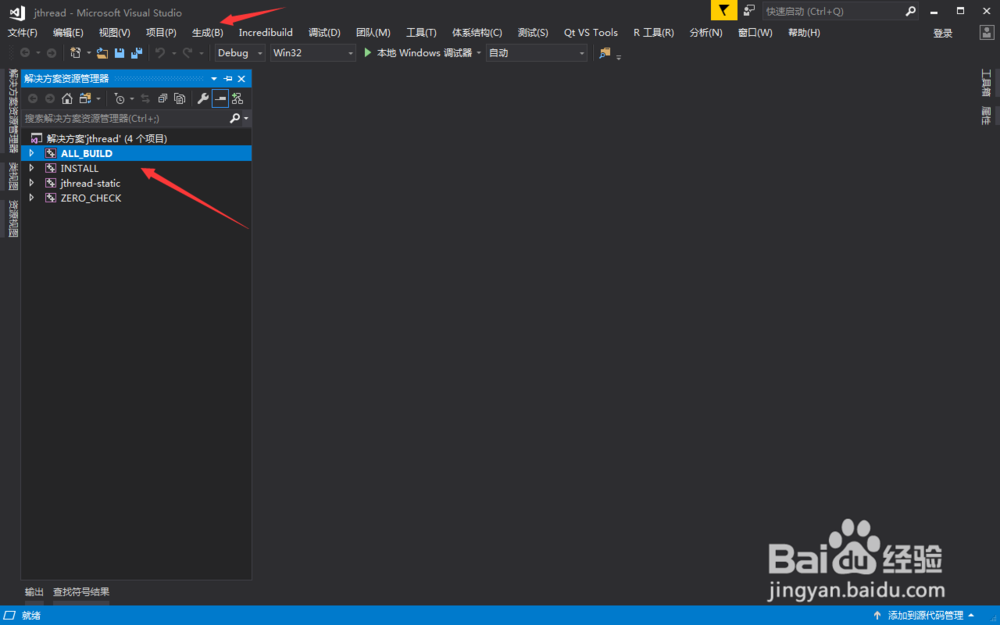The width and height of the screenshot is (1000, 625).
Task: Click the Undo arrow icon
Action: (x=160, y=53)
